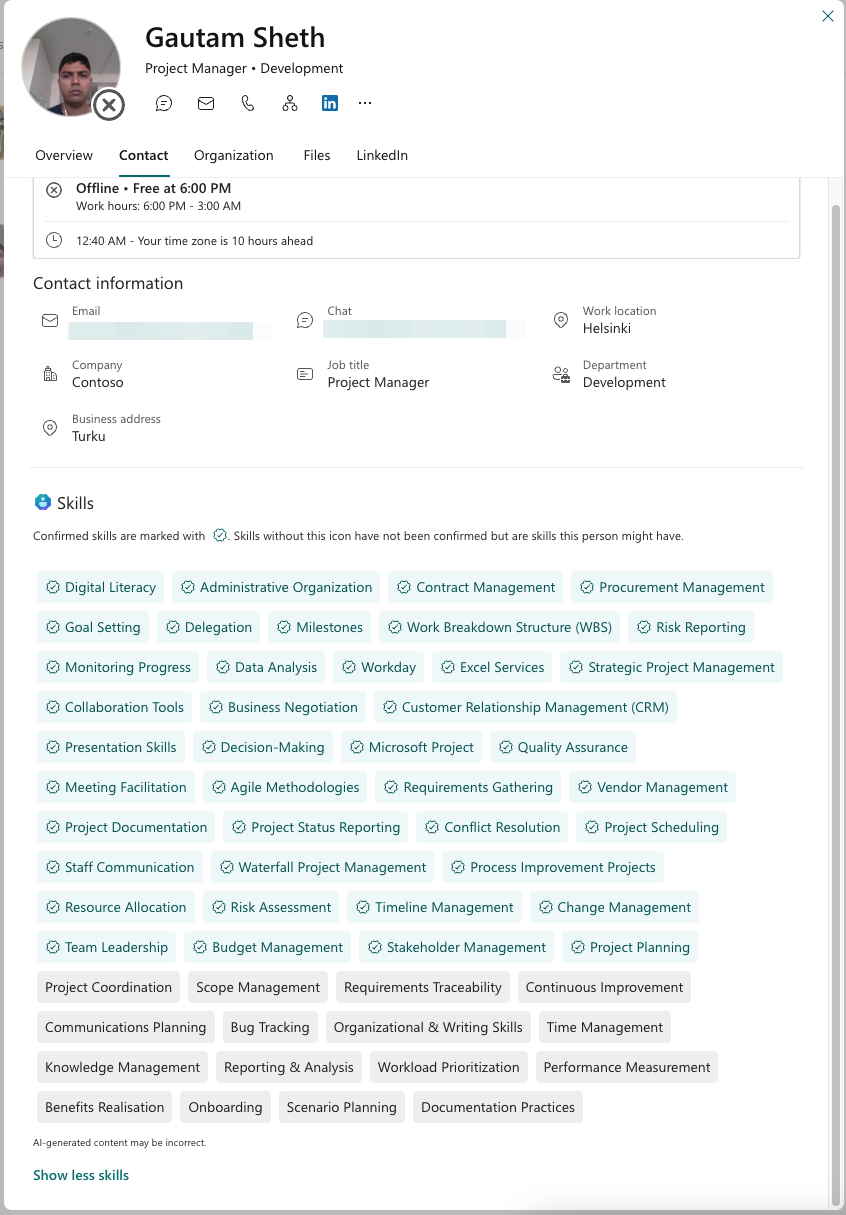Click the Milestones skill chip

coord(320,627)
